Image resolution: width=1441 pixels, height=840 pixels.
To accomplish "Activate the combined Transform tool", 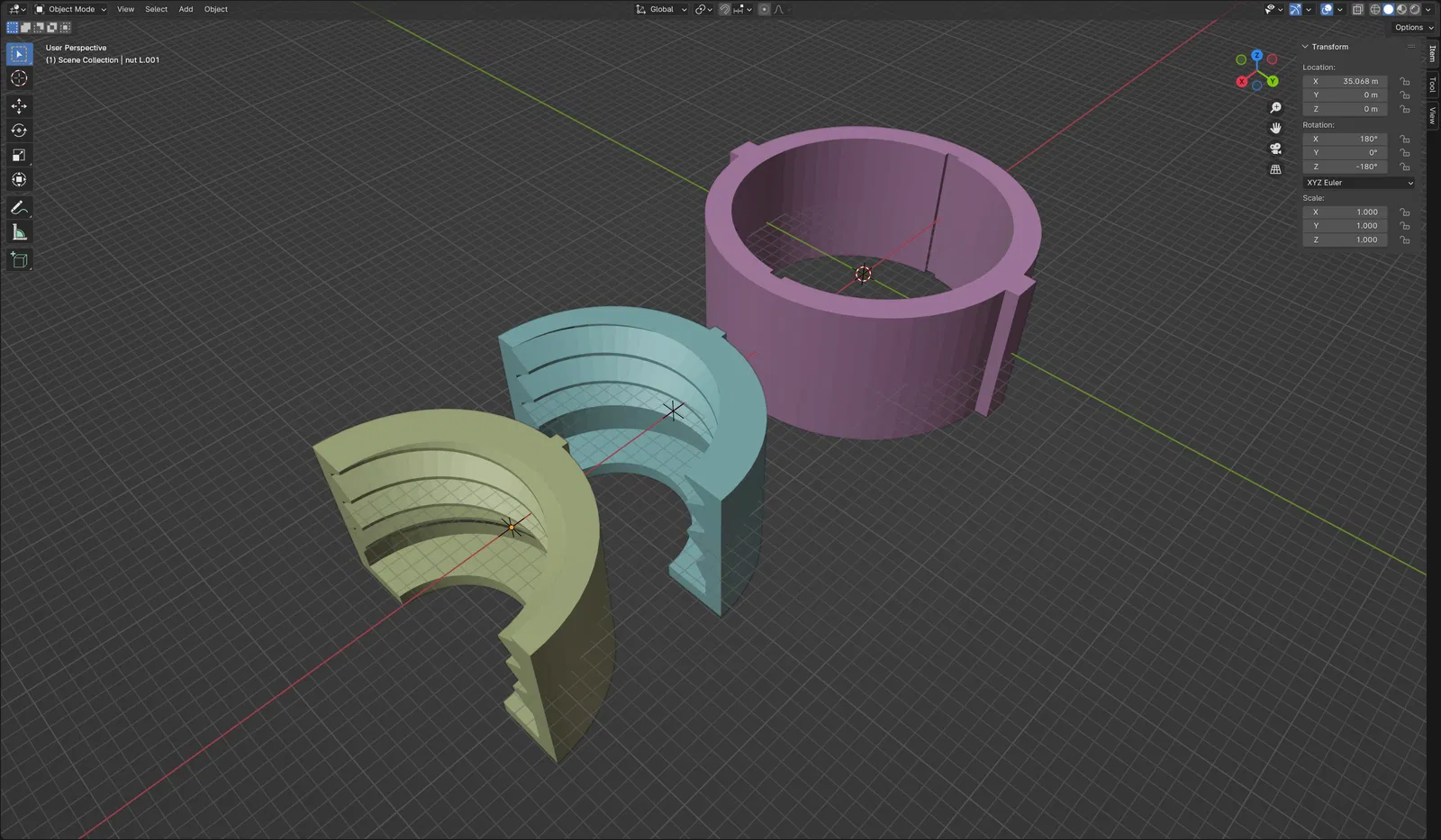I will [19, 179].
